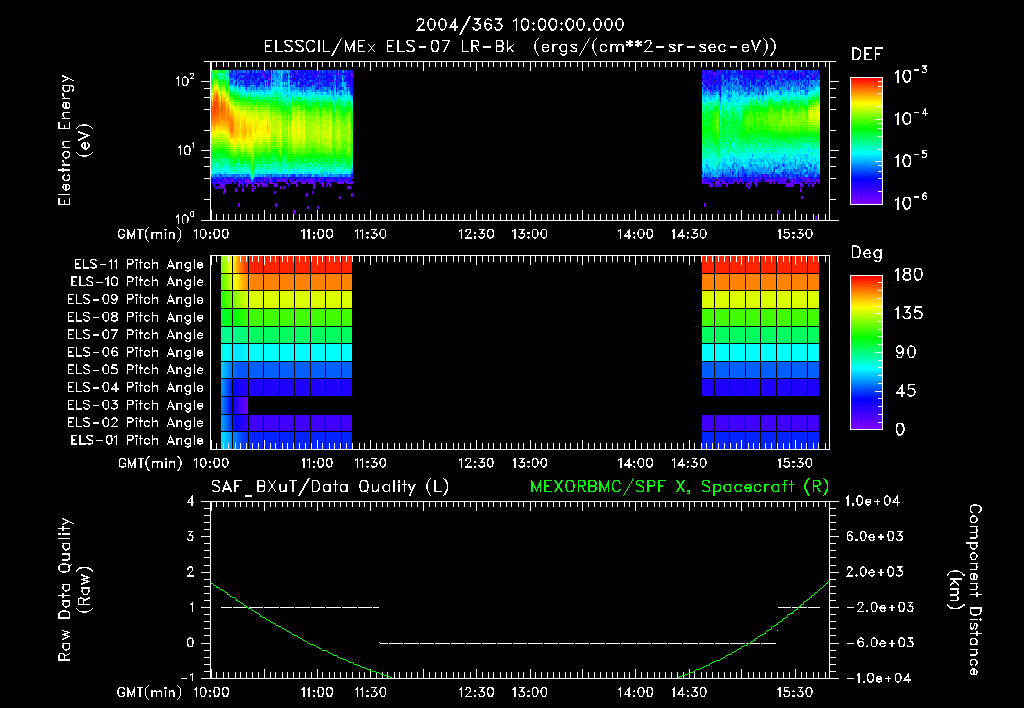The height and width of the screenshot is (708, 1024).
Task: Select the Raw Data Quality (Raw) axis label
Action: (x=74, y=590)
